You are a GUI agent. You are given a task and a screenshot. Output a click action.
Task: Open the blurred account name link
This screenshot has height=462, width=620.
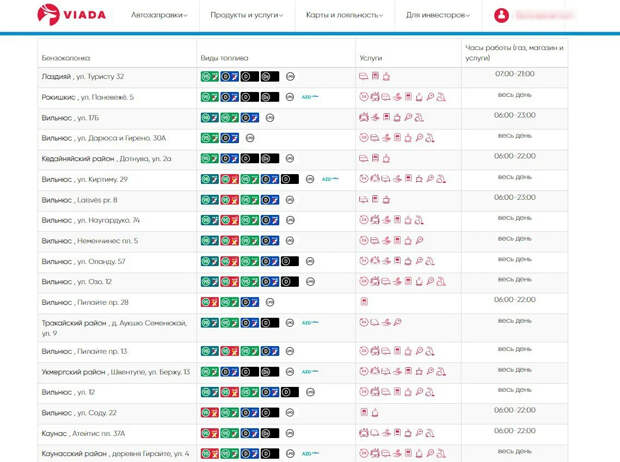tap(544, 16)
